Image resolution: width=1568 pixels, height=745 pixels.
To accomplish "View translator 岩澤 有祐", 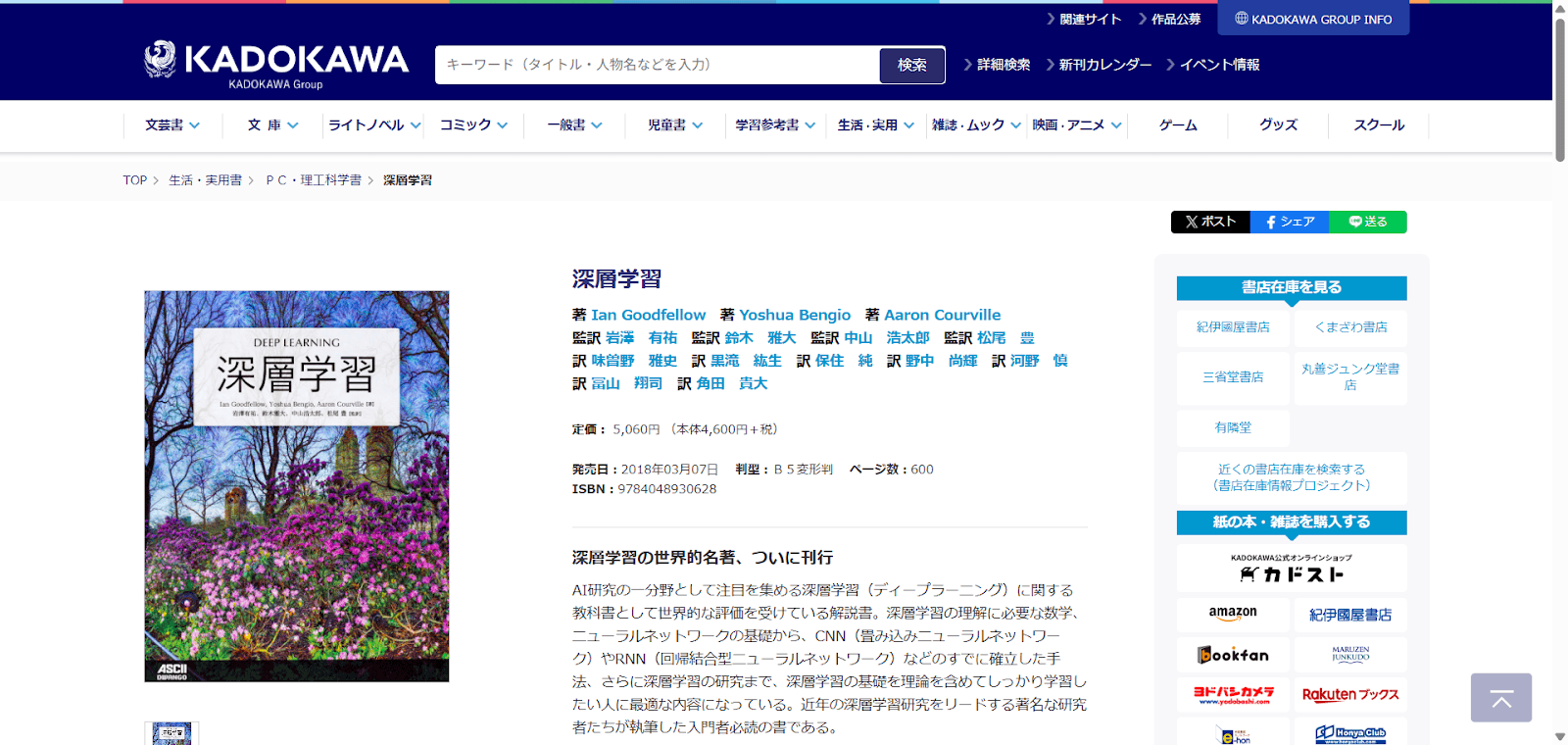I will (642, 337).
